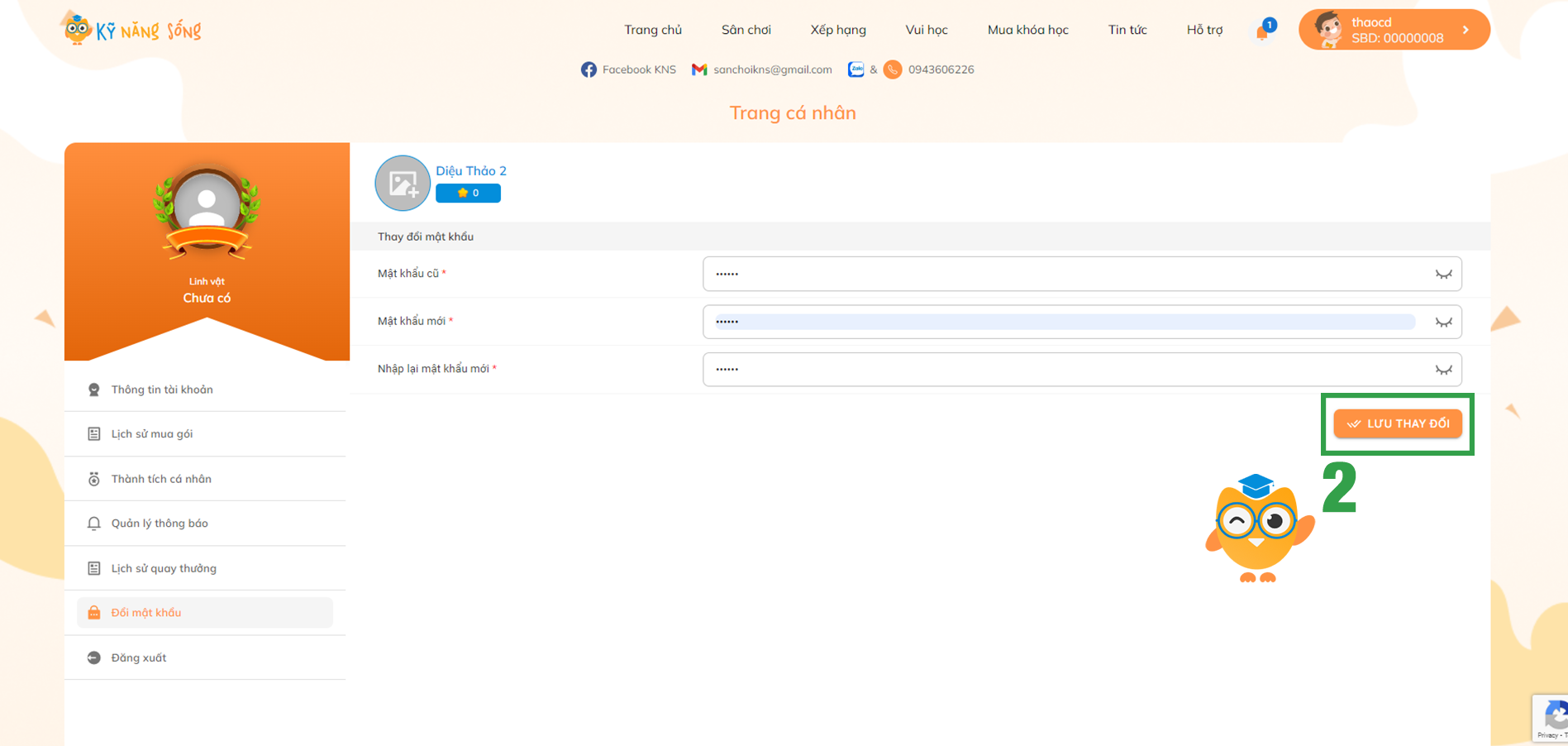Click the Gmail contact email icon
This screenshot has width=1568, height=746.
click(699, 69)
